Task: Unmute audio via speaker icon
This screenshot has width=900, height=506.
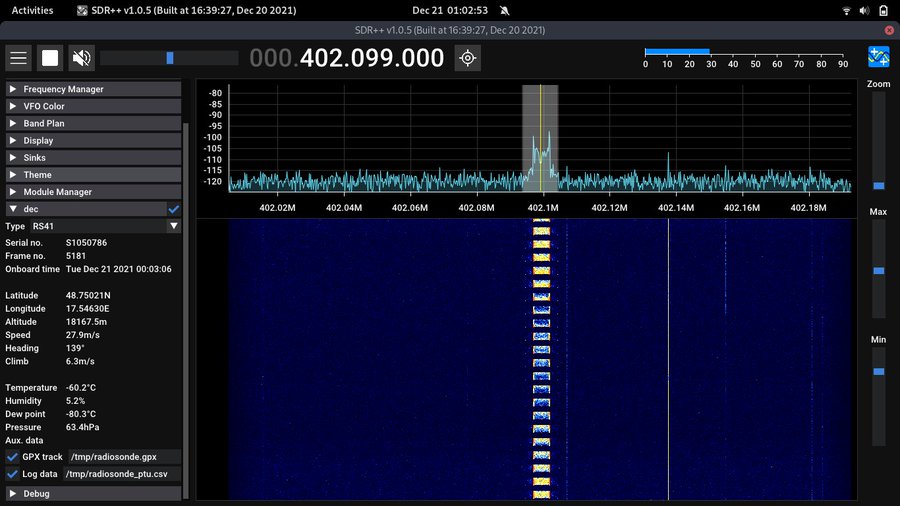Action: click(82, 58)
